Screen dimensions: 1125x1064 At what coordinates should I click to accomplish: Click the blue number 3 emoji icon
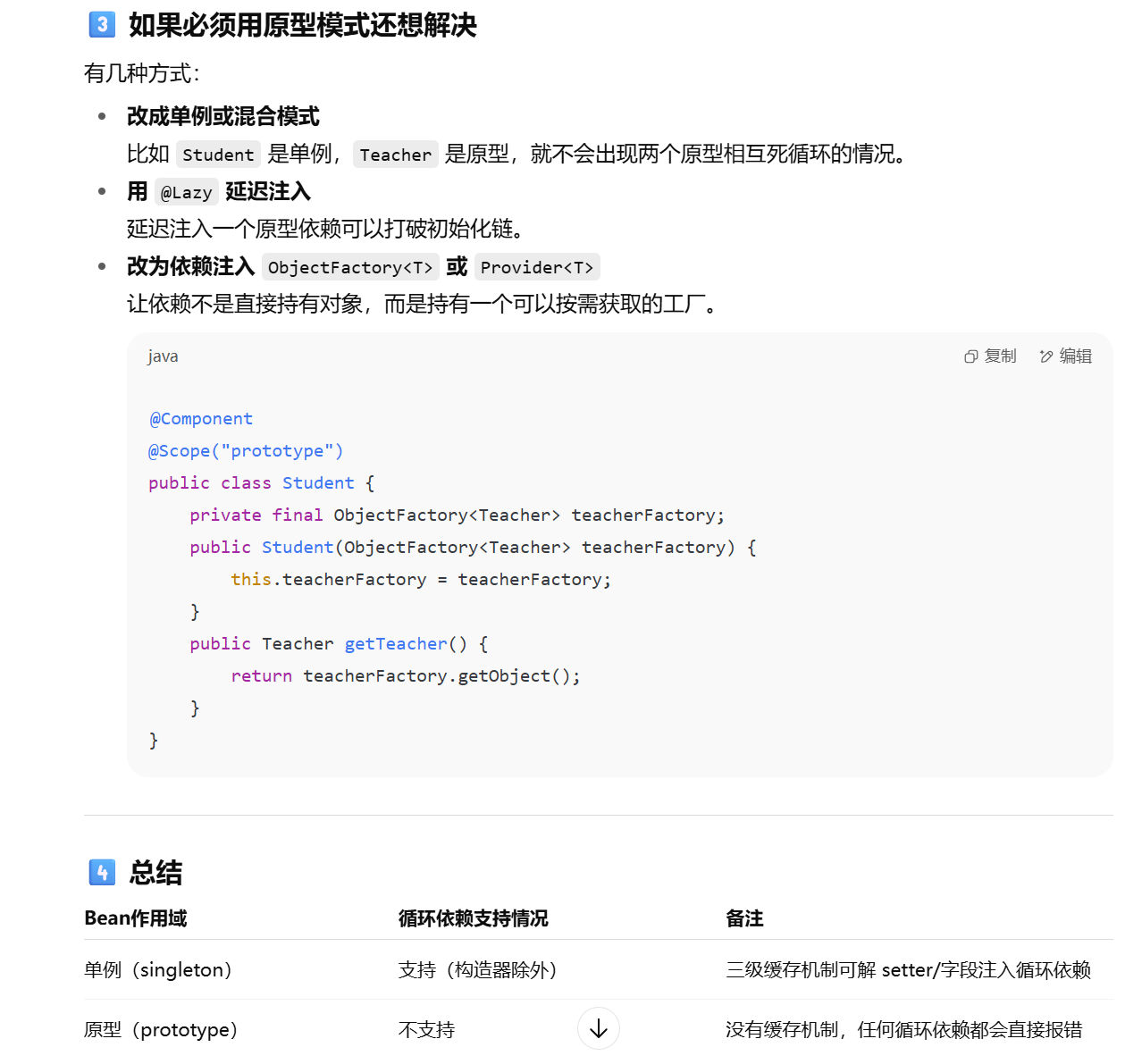102,24
